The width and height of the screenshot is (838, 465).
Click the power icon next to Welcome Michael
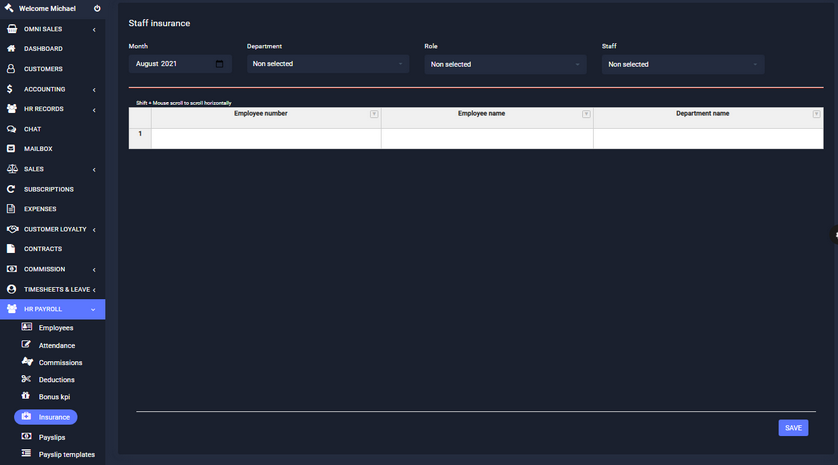pyautogui.click(x=97, y=9)
